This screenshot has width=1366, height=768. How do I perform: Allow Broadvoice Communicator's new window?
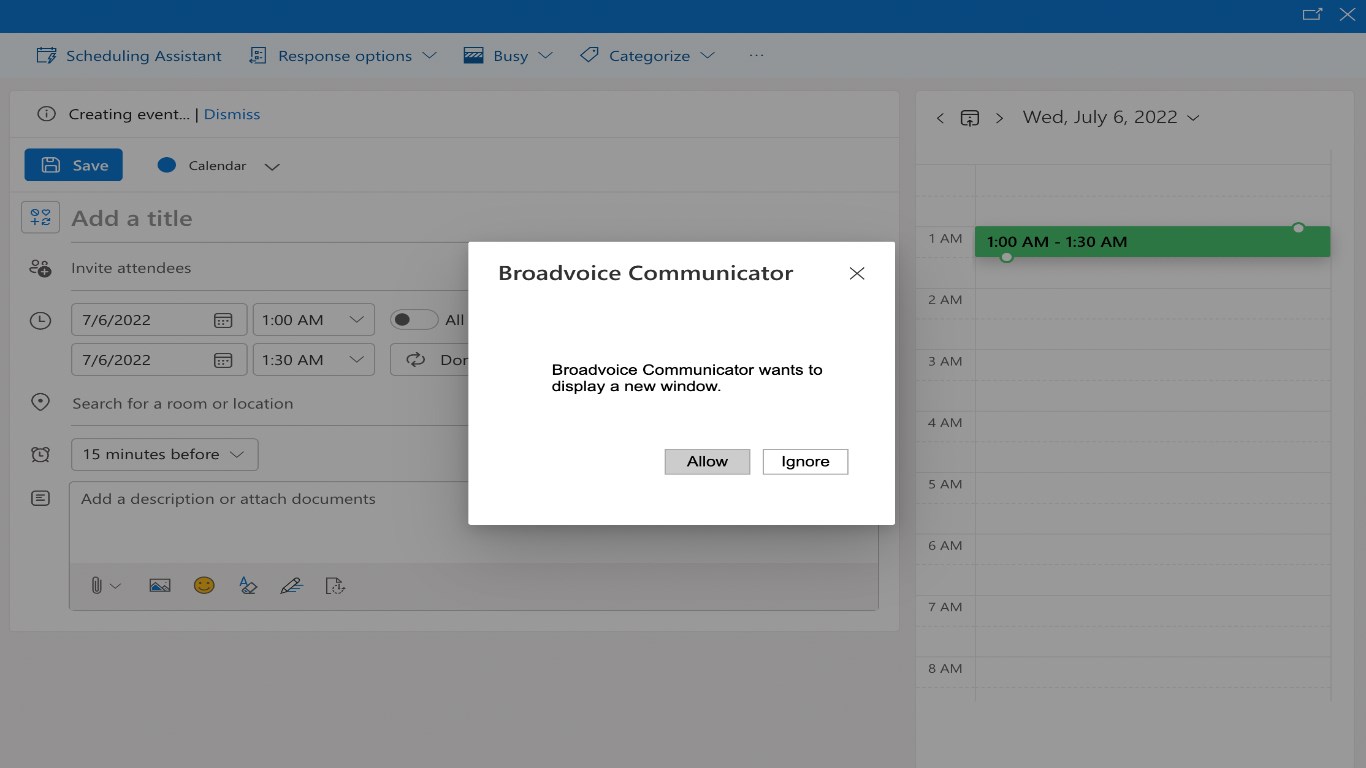pyautogui.click(x=707, y=461)
